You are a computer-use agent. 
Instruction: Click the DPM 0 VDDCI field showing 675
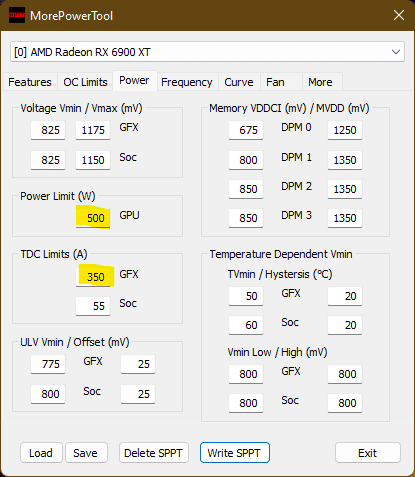coord(246,130)
